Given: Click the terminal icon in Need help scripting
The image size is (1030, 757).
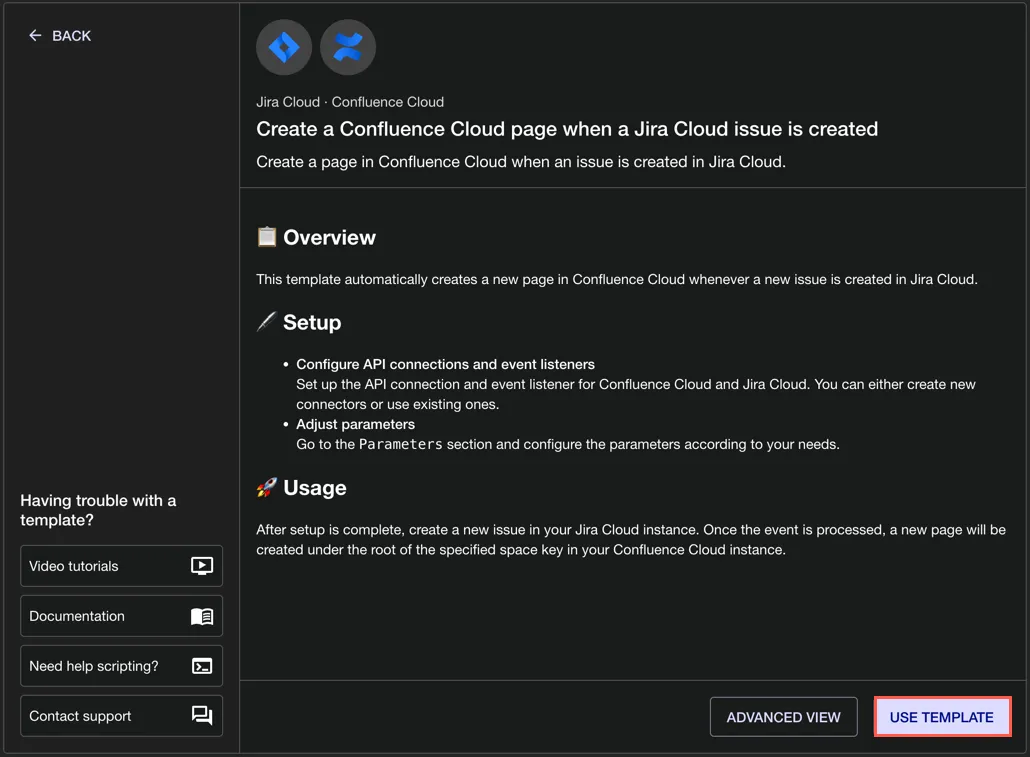Looking at the screenshot, I should coord(202,666).
